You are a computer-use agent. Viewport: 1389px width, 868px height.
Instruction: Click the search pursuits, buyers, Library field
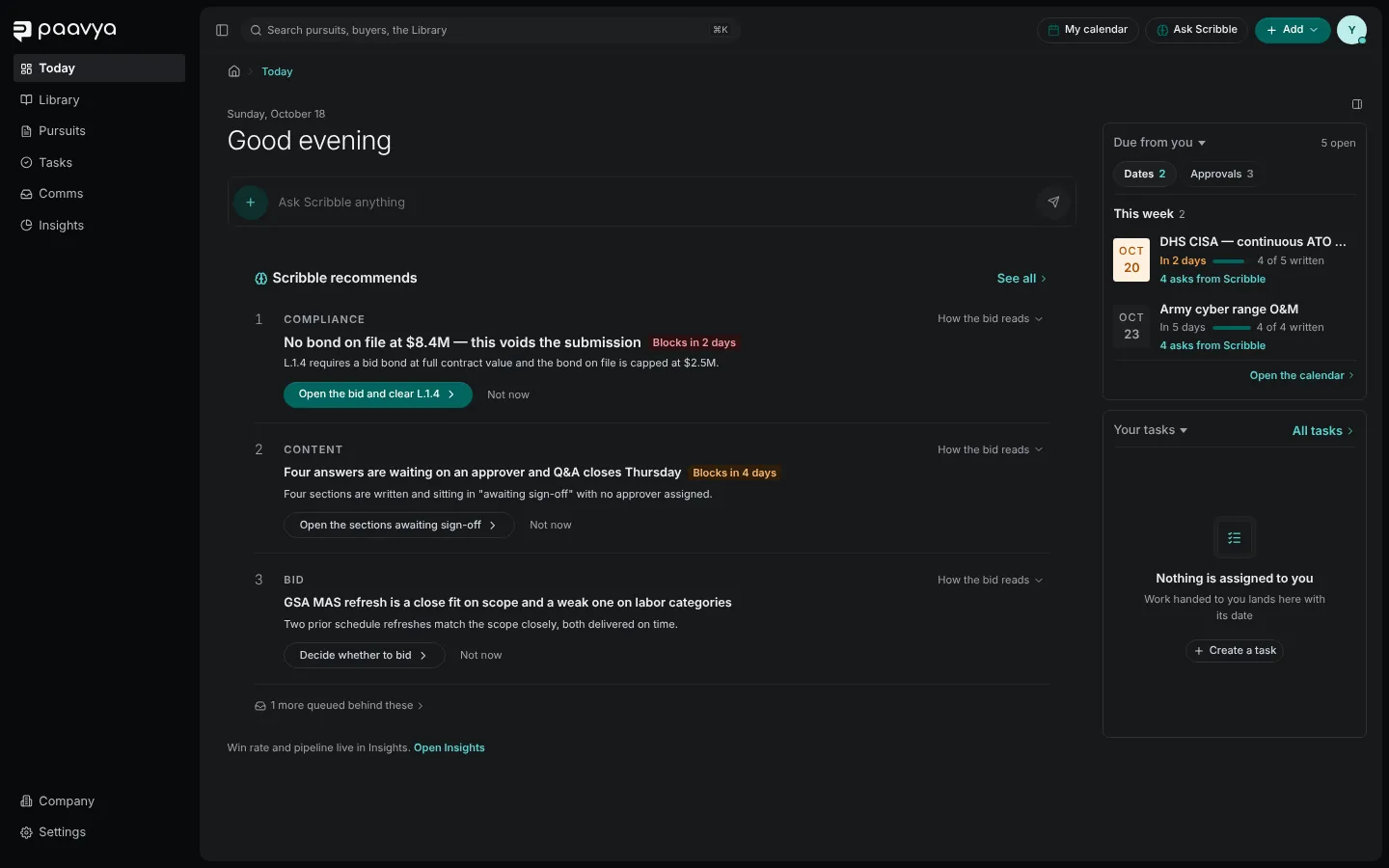point(490,30)
